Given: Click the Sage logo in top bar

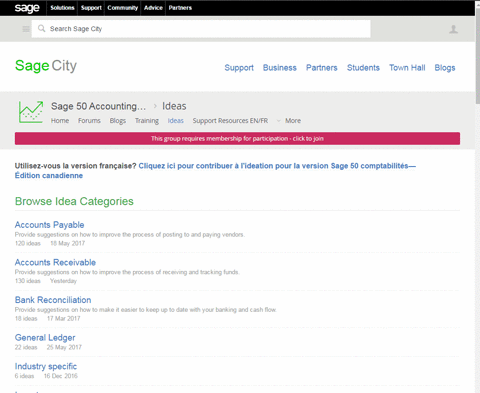Looking at the screenshot, I should [x=27, y=8].
